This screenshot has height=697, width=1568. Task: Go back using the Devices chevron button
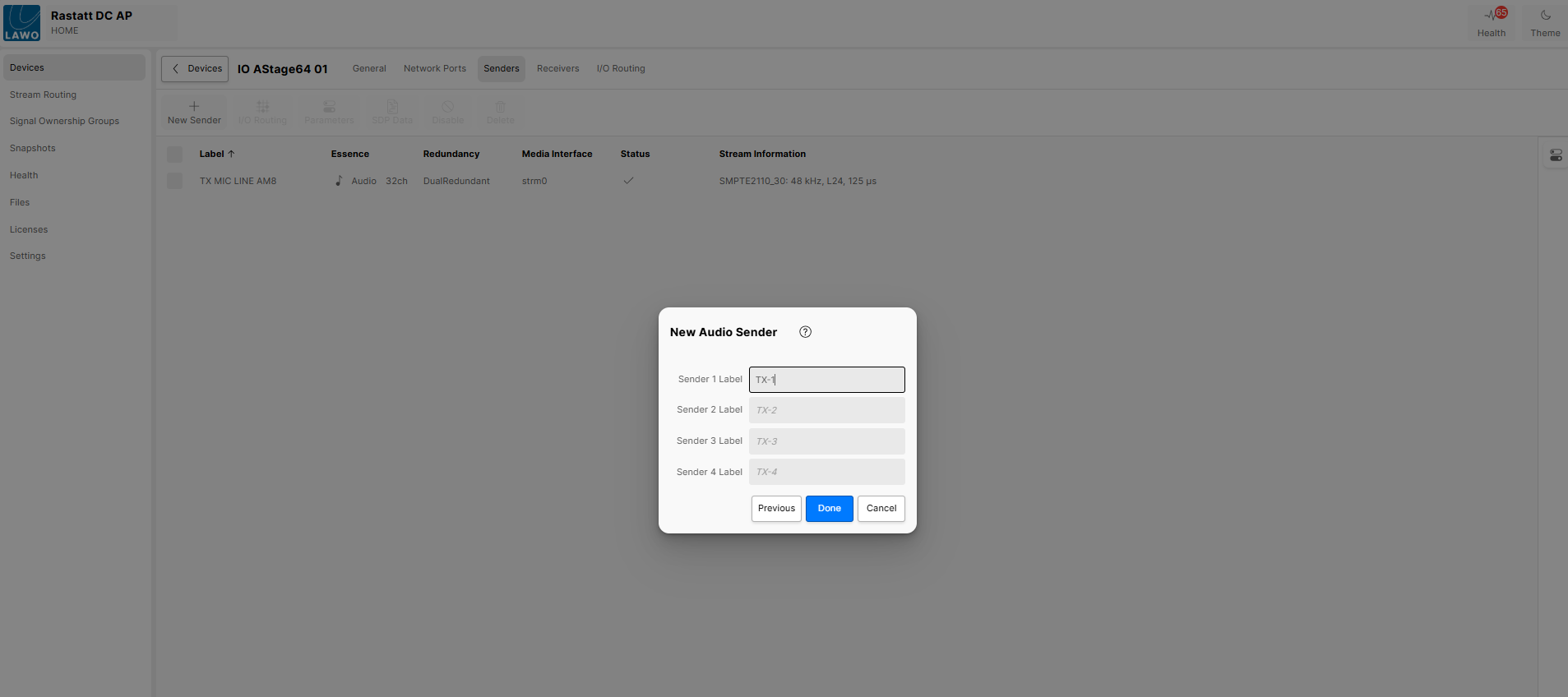(195, 69)
